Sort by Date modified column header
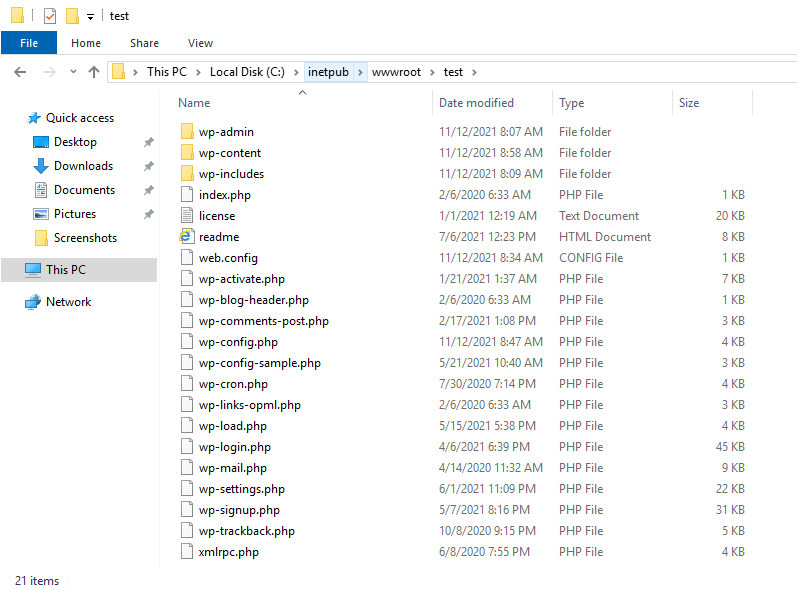The width and height of the screenshot is (797, 589). [476, 103]
